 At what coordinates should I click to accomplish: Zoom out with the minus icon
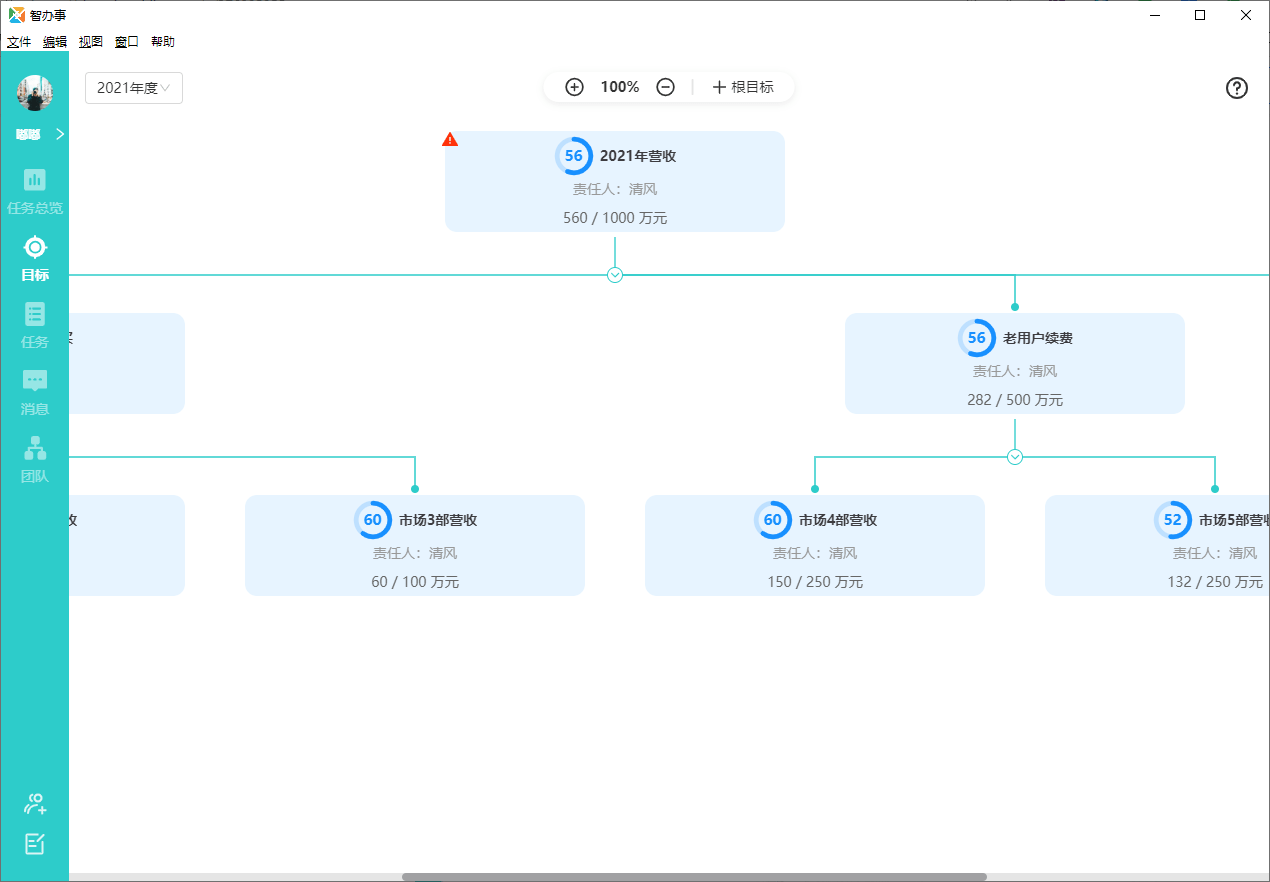coord(665,87)
